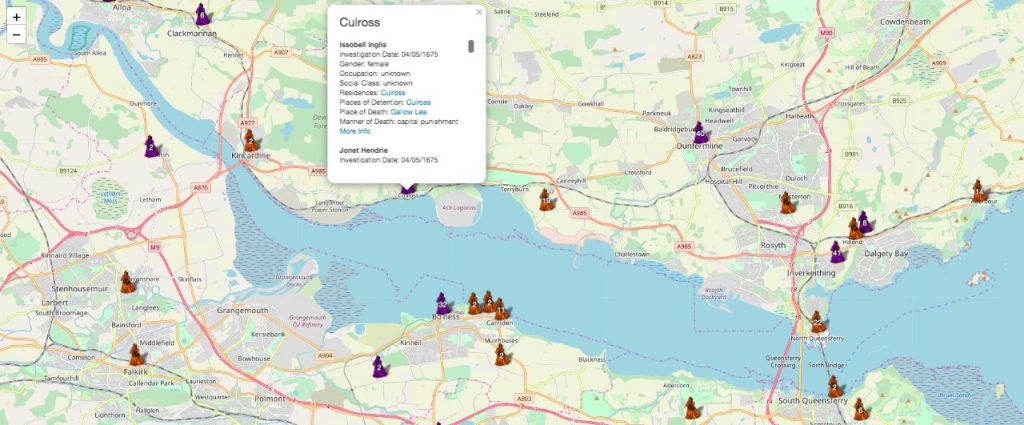Screen dimensions: 1024x425
Task: Click the purple marker numbered 41 at Inverkeithing
Action: [837, 252]
